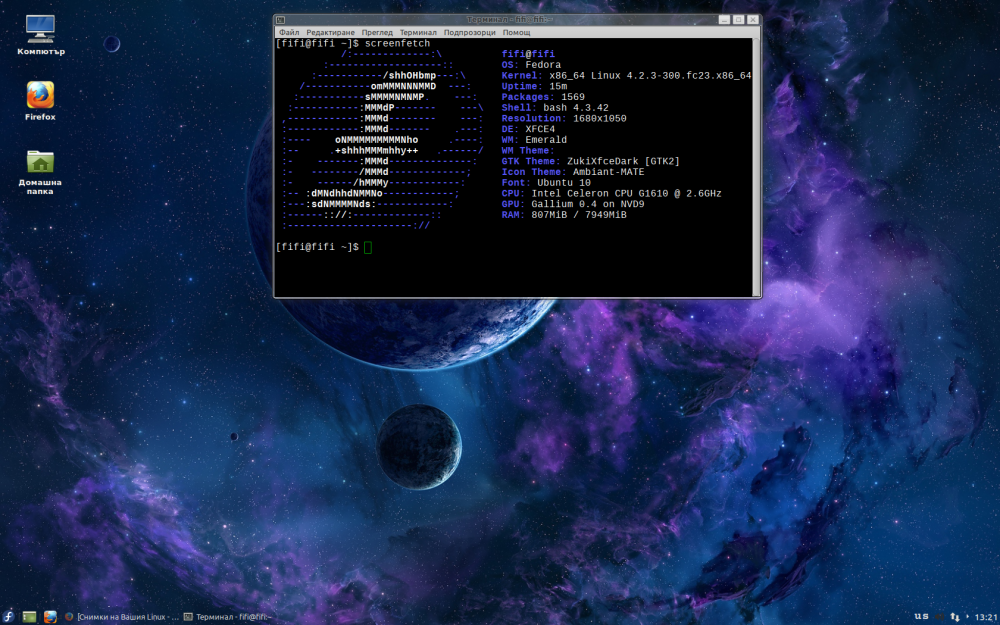Click the Kernel version line
This screenshot has width=1000, height=625.
(x=626, y=76)
